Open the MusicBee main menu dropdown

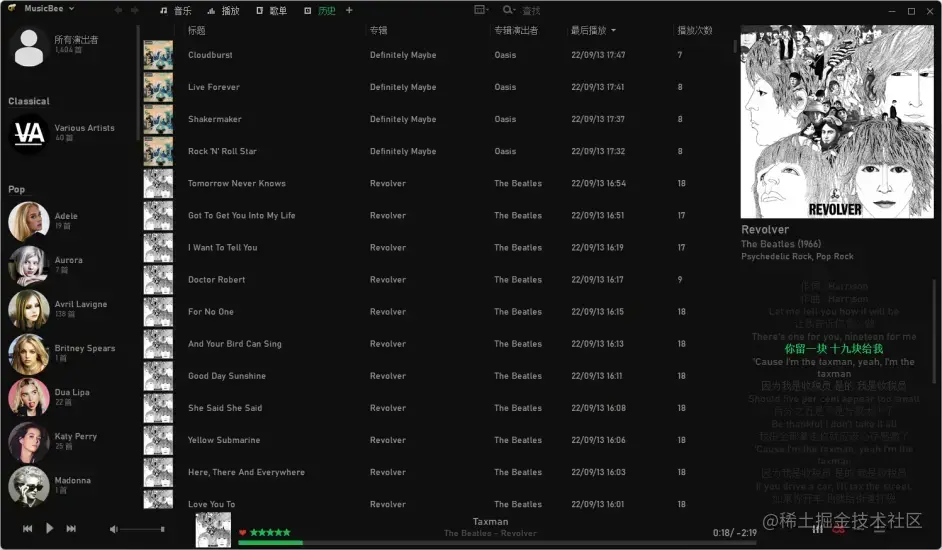point(49,8)
